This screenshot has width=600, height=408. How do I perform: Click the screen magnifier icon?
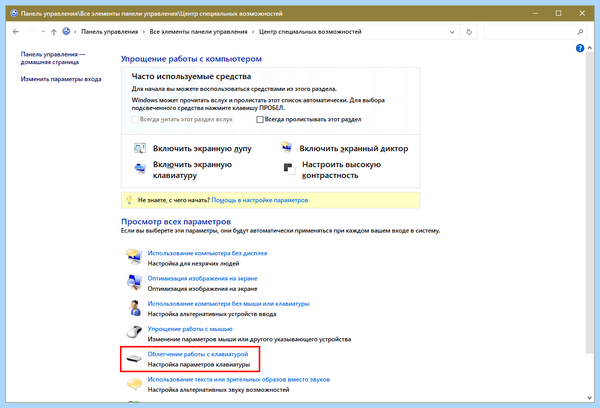coord(140,148)
